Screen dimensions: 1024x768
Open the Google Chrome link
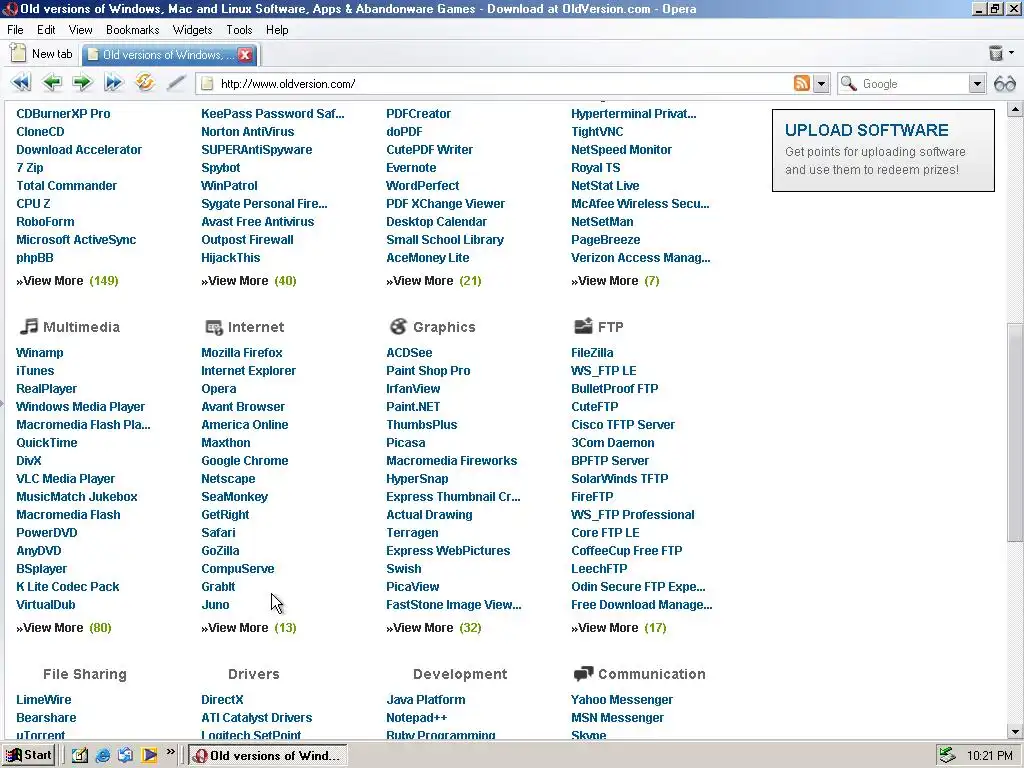tap(244, 460)
